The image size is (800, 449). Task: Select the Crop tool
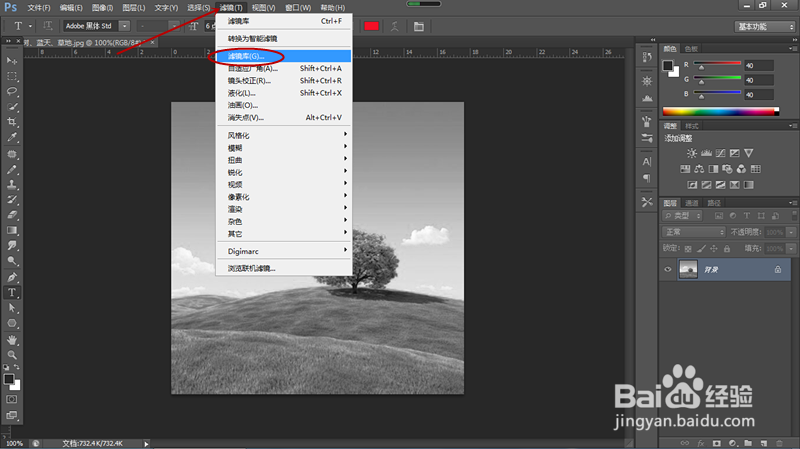pyautogui.click(x=12, y=122)
